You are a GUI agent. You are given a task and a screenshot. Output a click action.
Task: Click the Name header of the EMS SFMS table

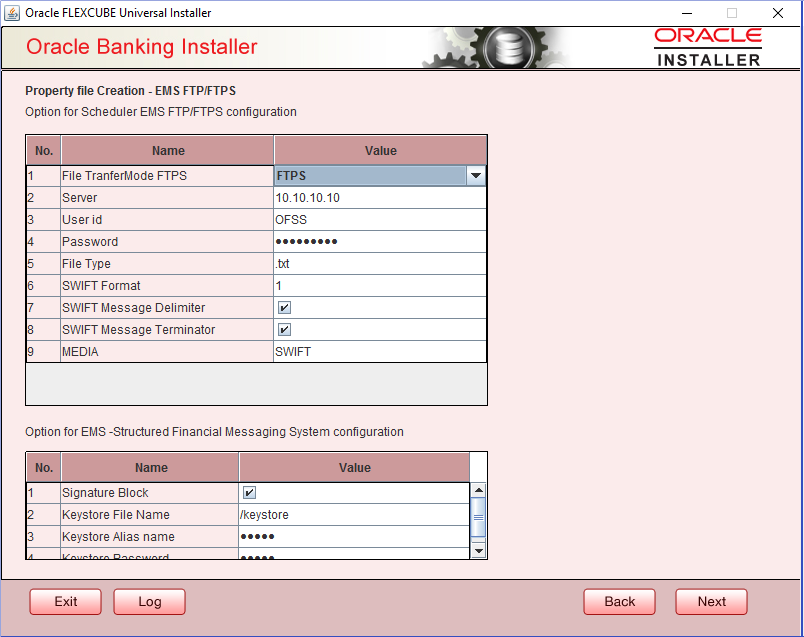tap(151, 468)
